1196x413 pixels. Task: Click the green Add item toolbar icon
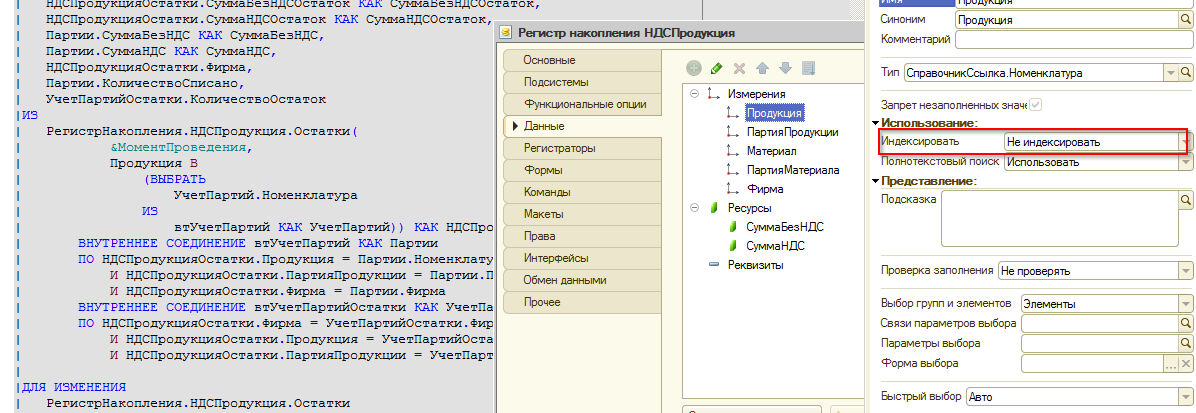coord(694,69)
